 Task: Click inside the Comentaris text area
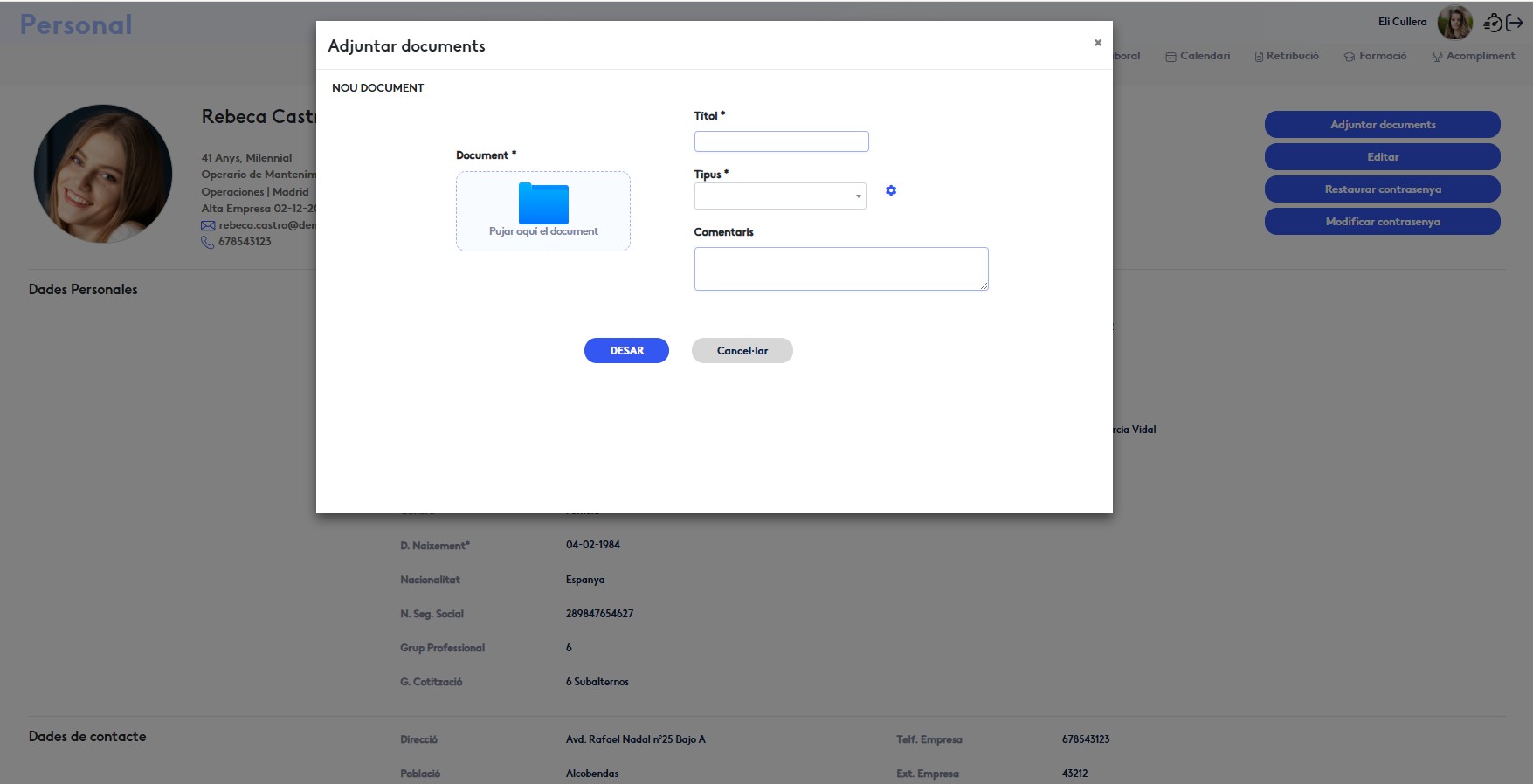[840, 269]
